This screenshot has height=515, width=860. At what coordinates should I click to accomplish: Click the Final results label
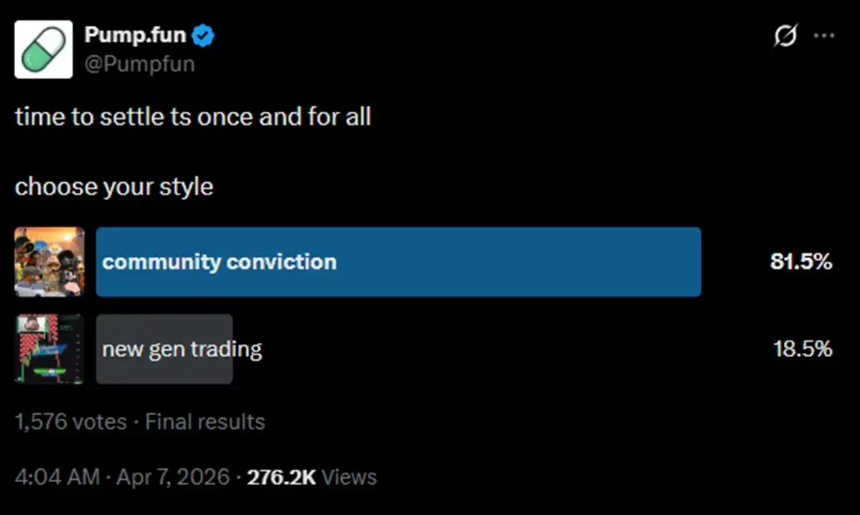coord(205,422)
